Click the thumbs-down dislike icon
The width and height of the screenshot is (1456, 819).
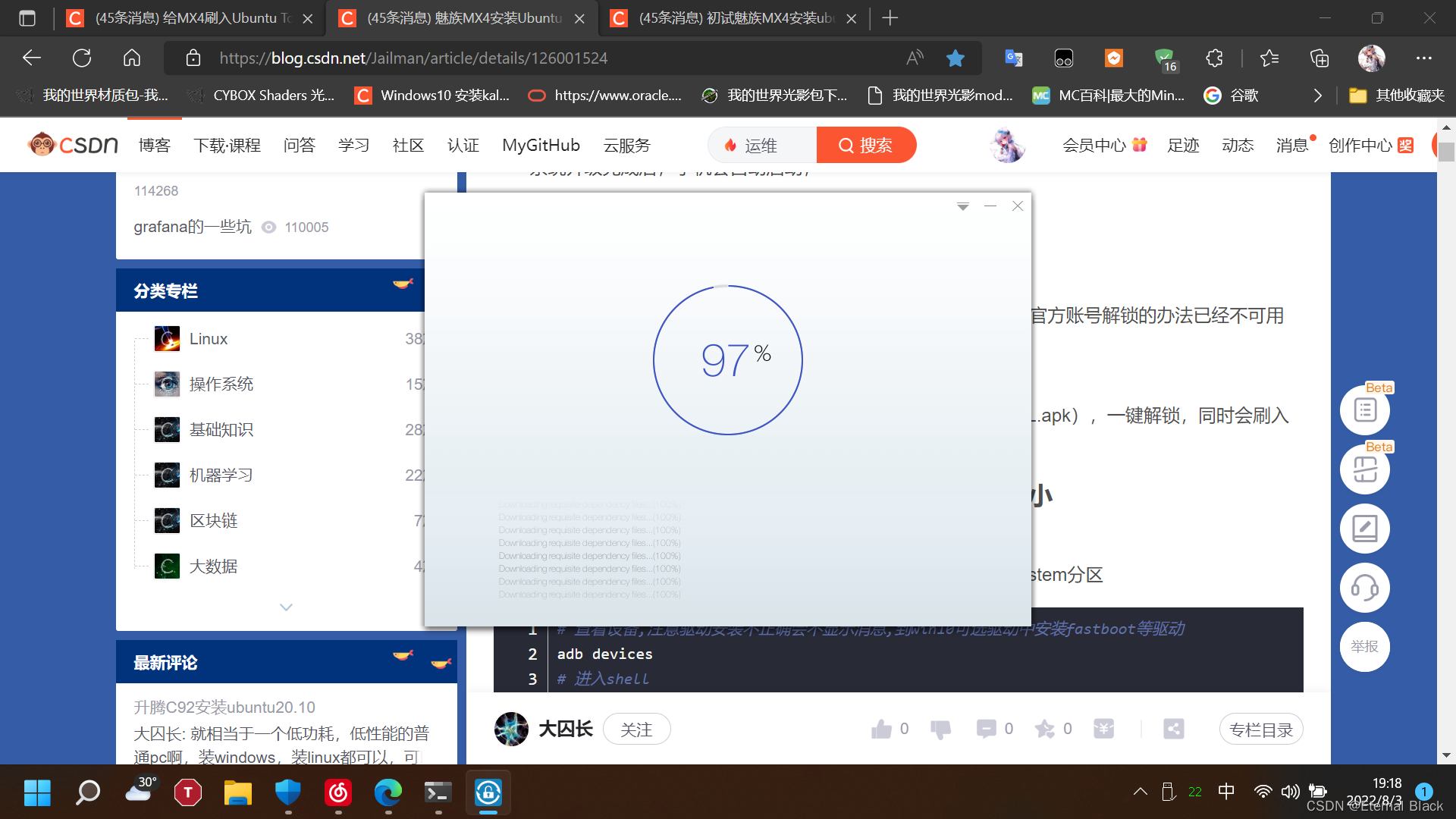pos(940,730)
